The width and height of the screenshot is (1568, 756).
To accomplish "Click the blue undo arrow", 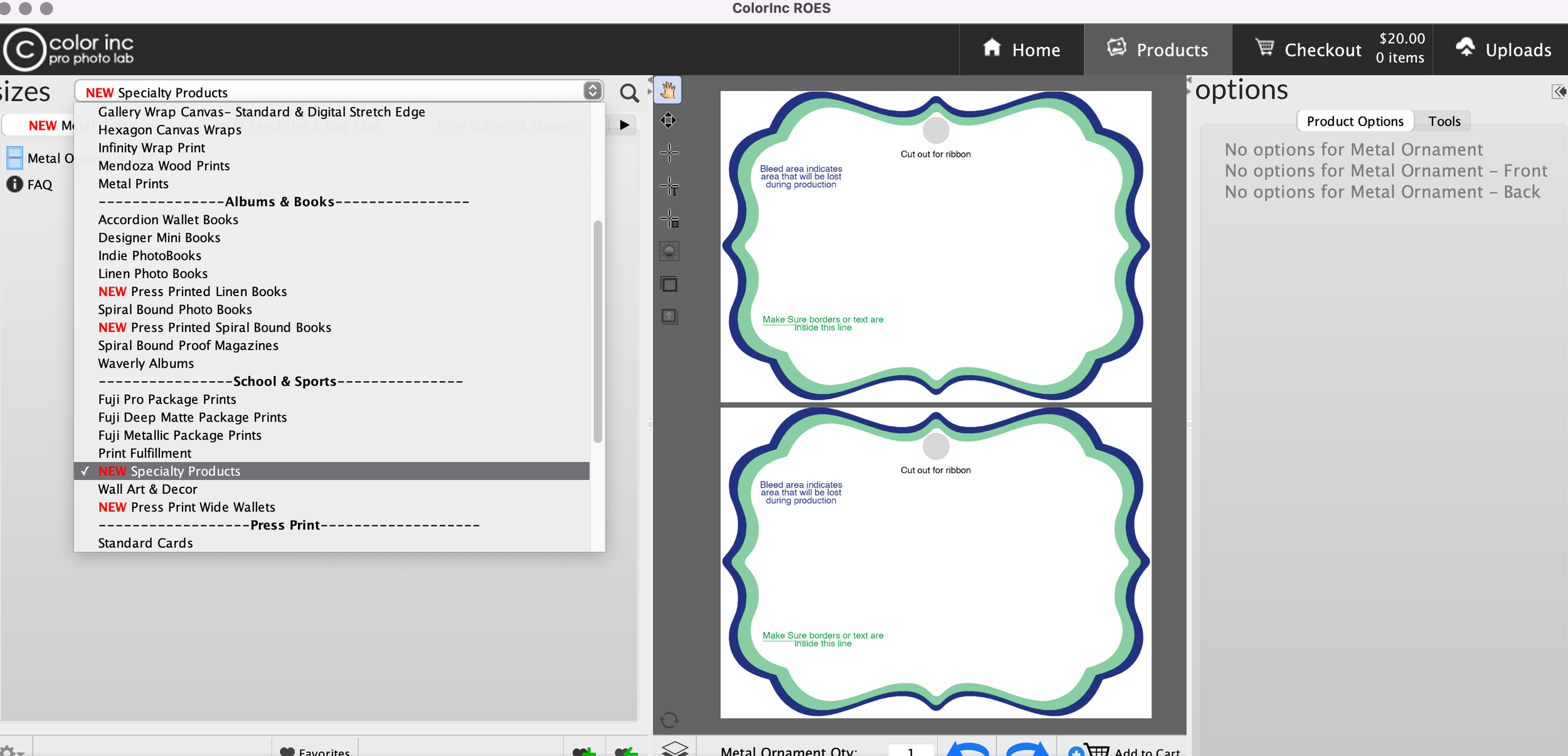I will pyautogui.click(x=968, y=750).
